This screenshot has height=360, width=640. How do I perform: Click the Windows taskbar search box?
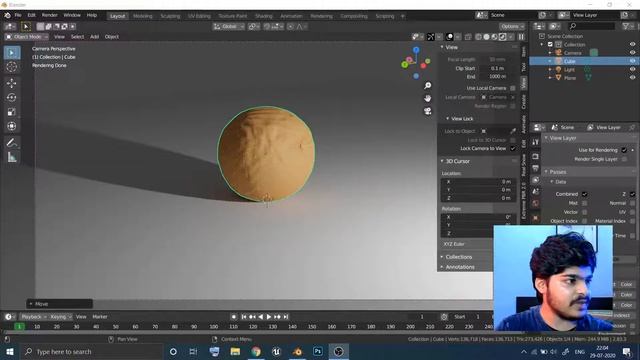[x=91, y=351]
